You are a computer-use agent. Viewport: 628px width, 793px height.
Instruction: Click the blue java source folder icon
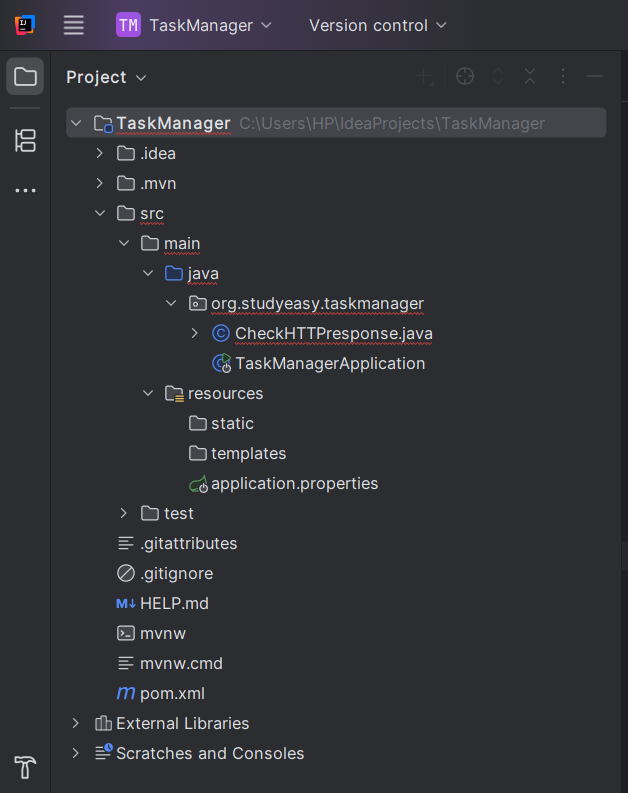click(x=174, y=273)
